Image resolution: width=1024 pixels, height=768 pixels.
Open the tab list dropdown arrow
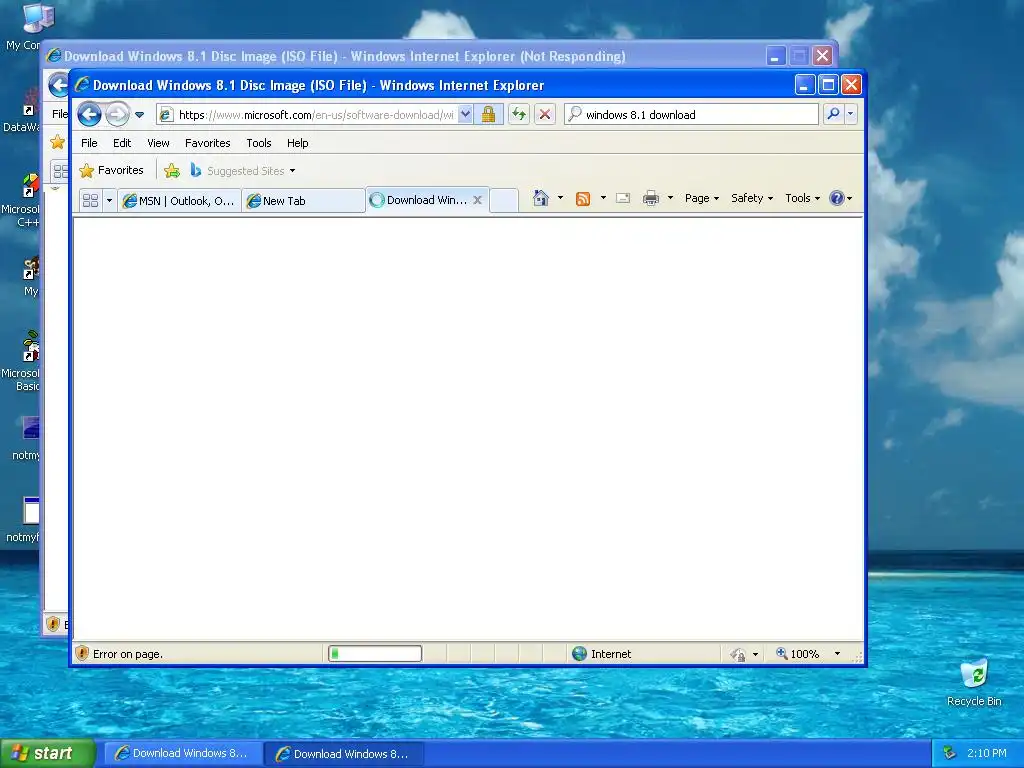109,200
